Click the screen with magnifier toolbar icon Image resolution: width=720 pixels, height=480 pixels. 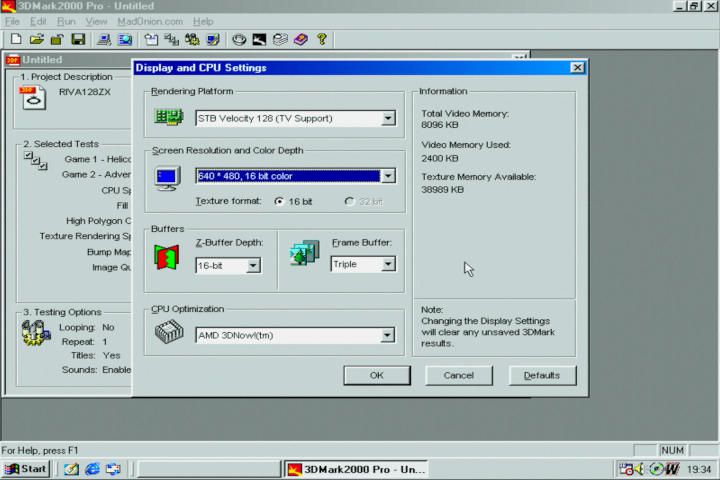click(125, 40)
